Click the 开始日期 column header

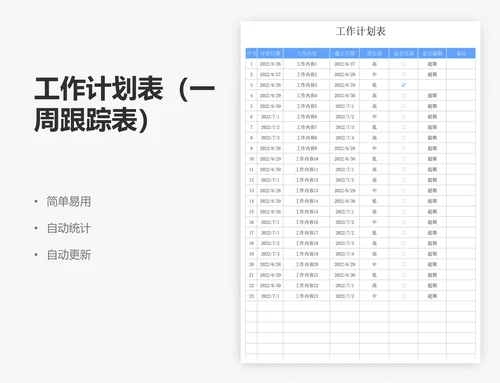click(x=270, y=53)
